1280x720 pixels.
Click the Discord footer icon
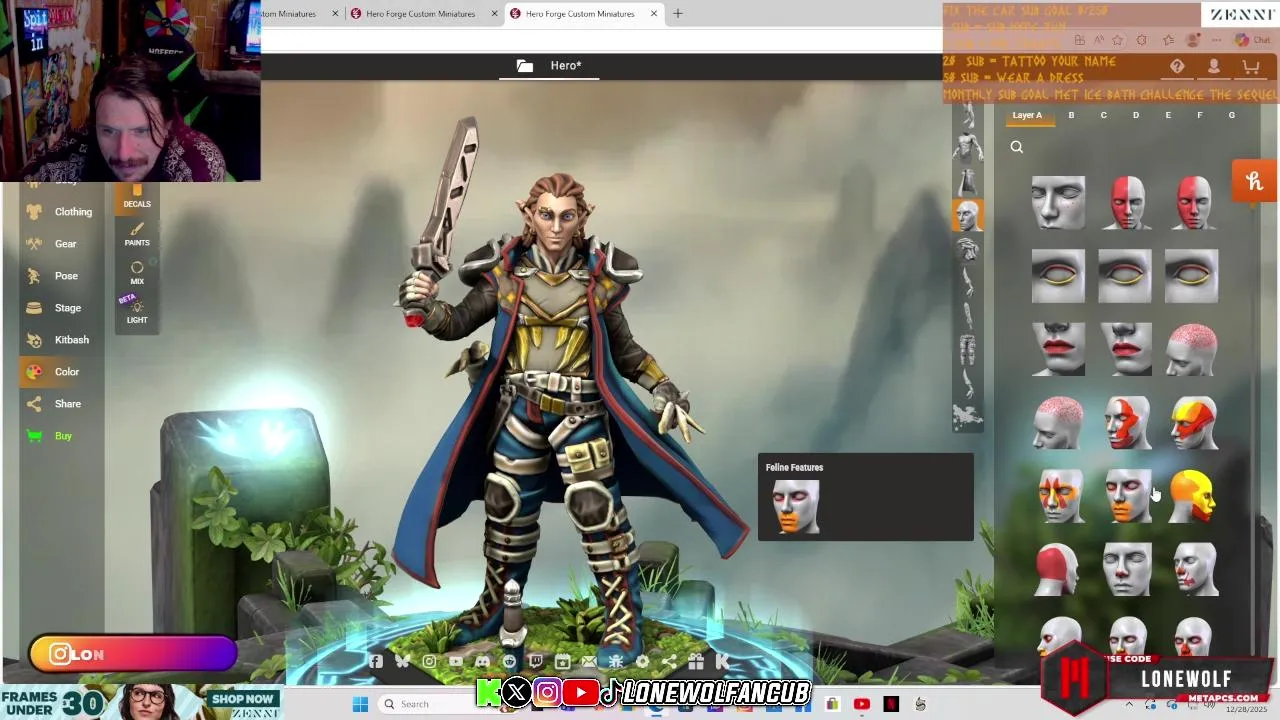(483, 661)
